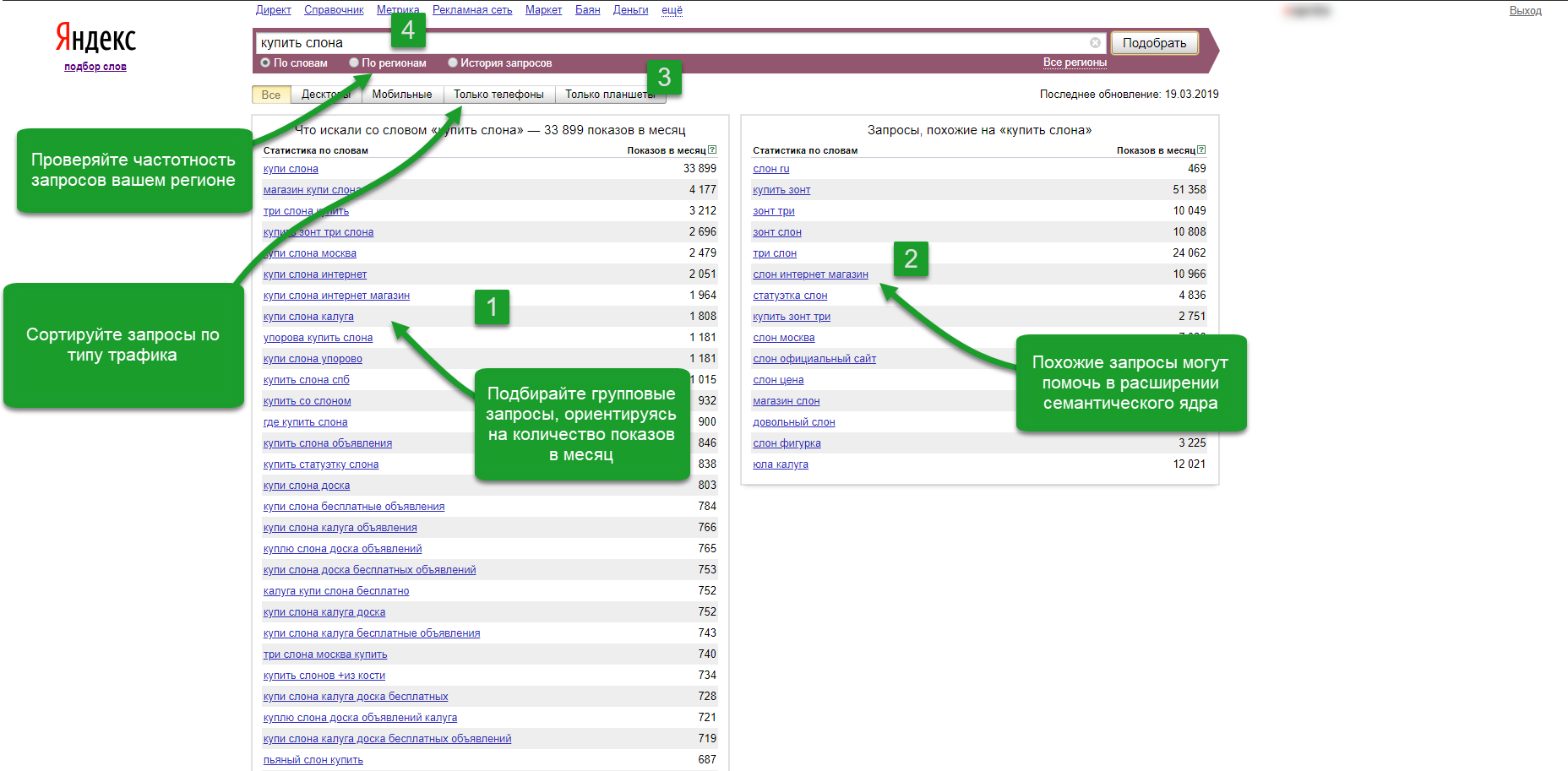Screen dimensions: 1568x771
Task: Open similar query довольный слон
Action: coord(794,422)
